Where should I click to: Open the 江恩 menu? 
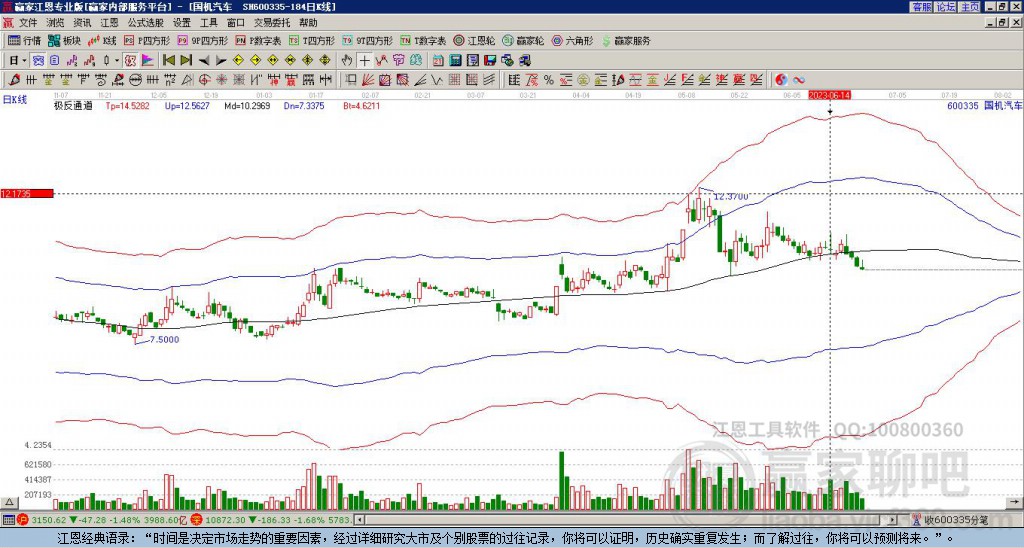pos(110,23)
